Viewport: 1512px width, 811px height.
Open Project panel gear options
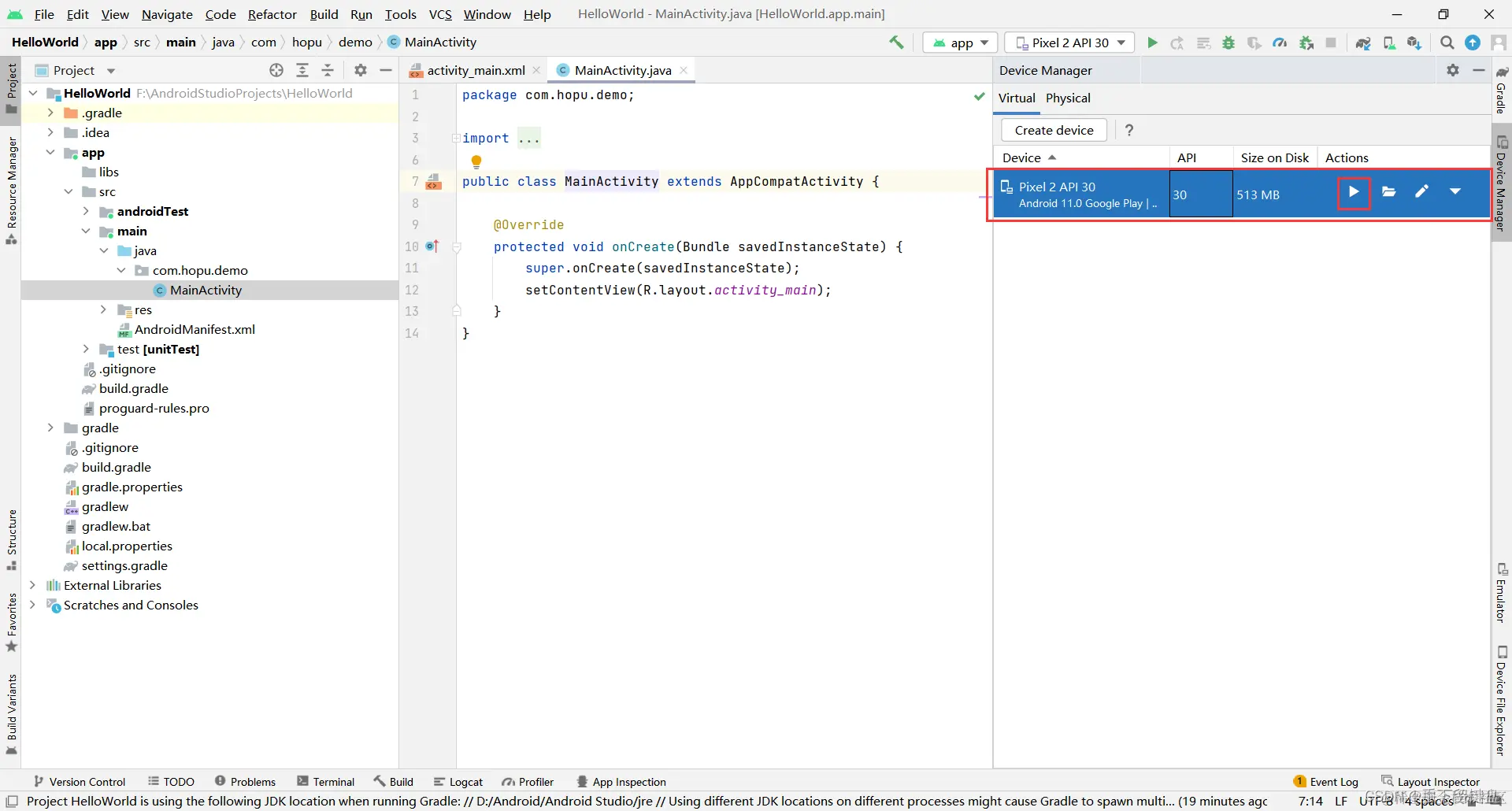[361, 70]
